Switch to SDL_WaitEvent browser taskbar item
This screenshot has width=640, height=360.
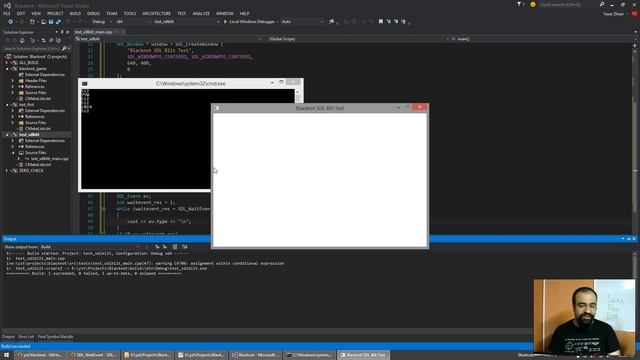coord(93,355)
